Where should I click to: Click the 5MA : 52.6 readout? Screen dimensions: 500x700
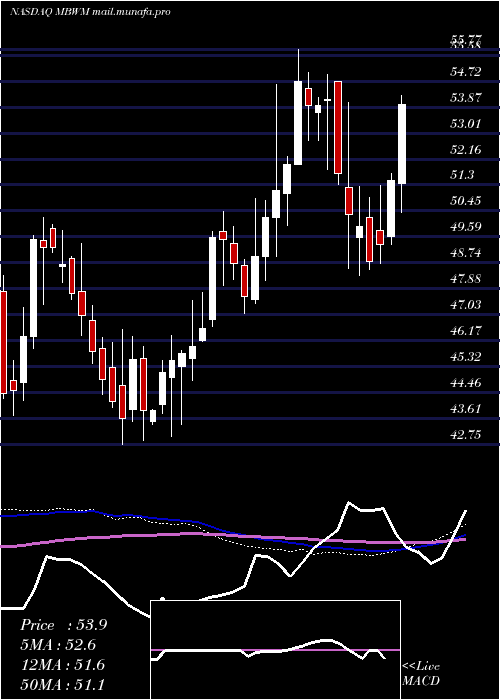click(x=58, y=645)
